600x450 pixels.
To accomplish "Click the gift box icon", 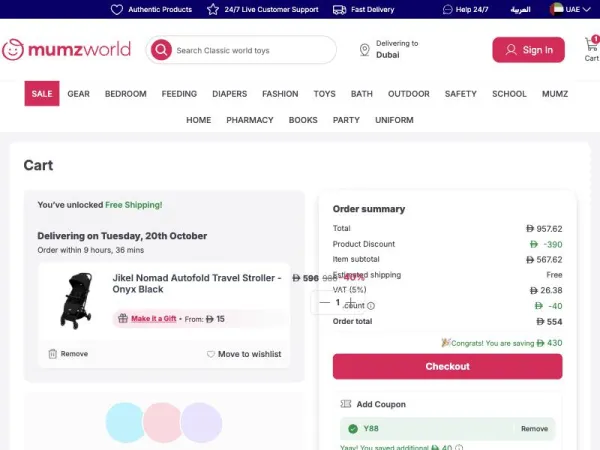I will [123, 318].
